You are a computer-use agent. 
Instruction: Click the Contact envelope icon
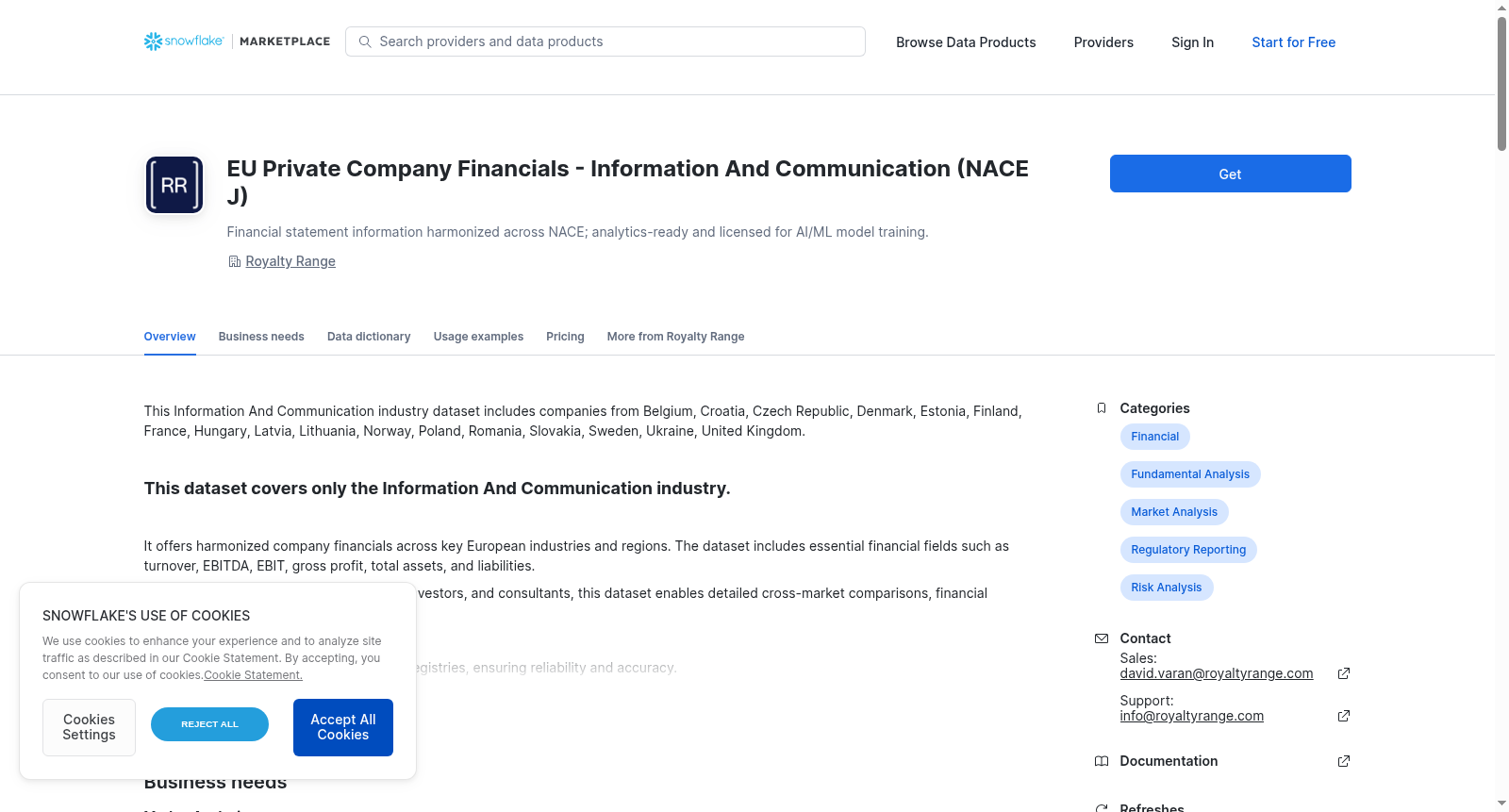(x=1101, y=638)
